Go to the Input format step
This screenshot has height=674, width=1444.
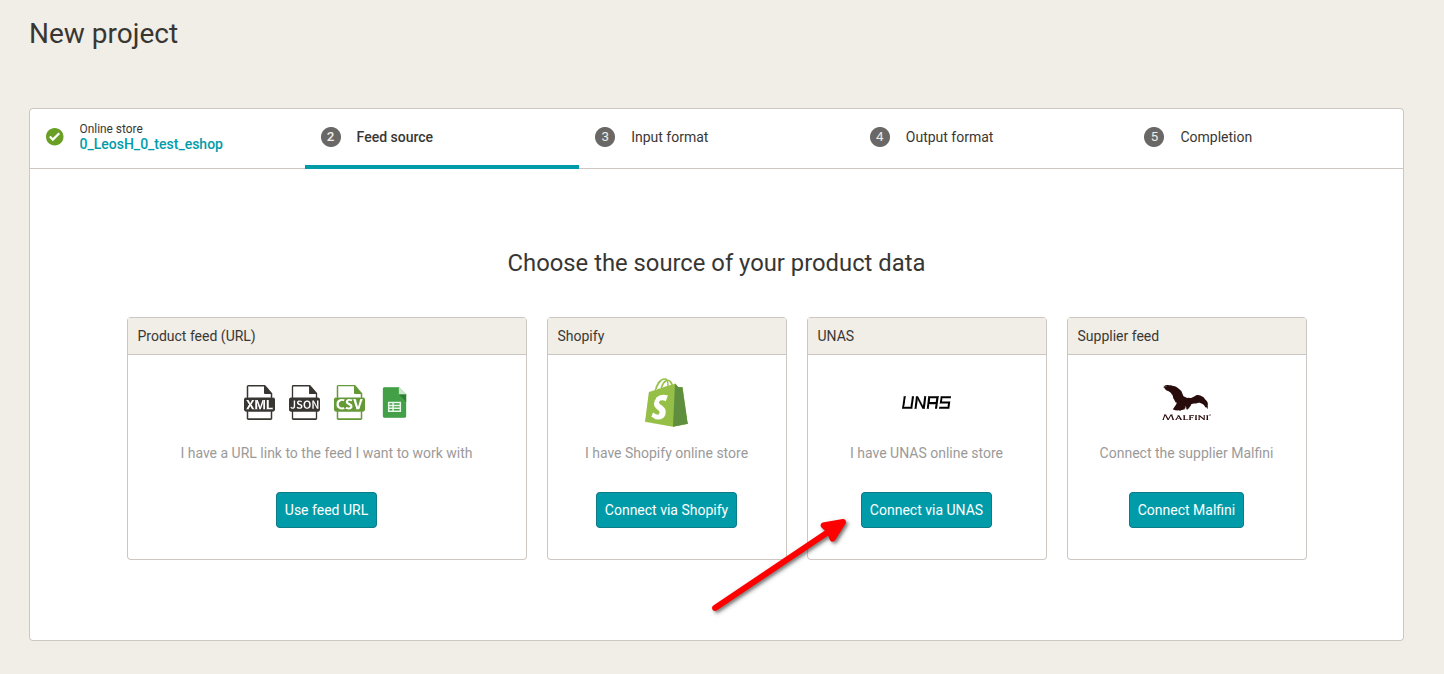click(x=669, y=137)
